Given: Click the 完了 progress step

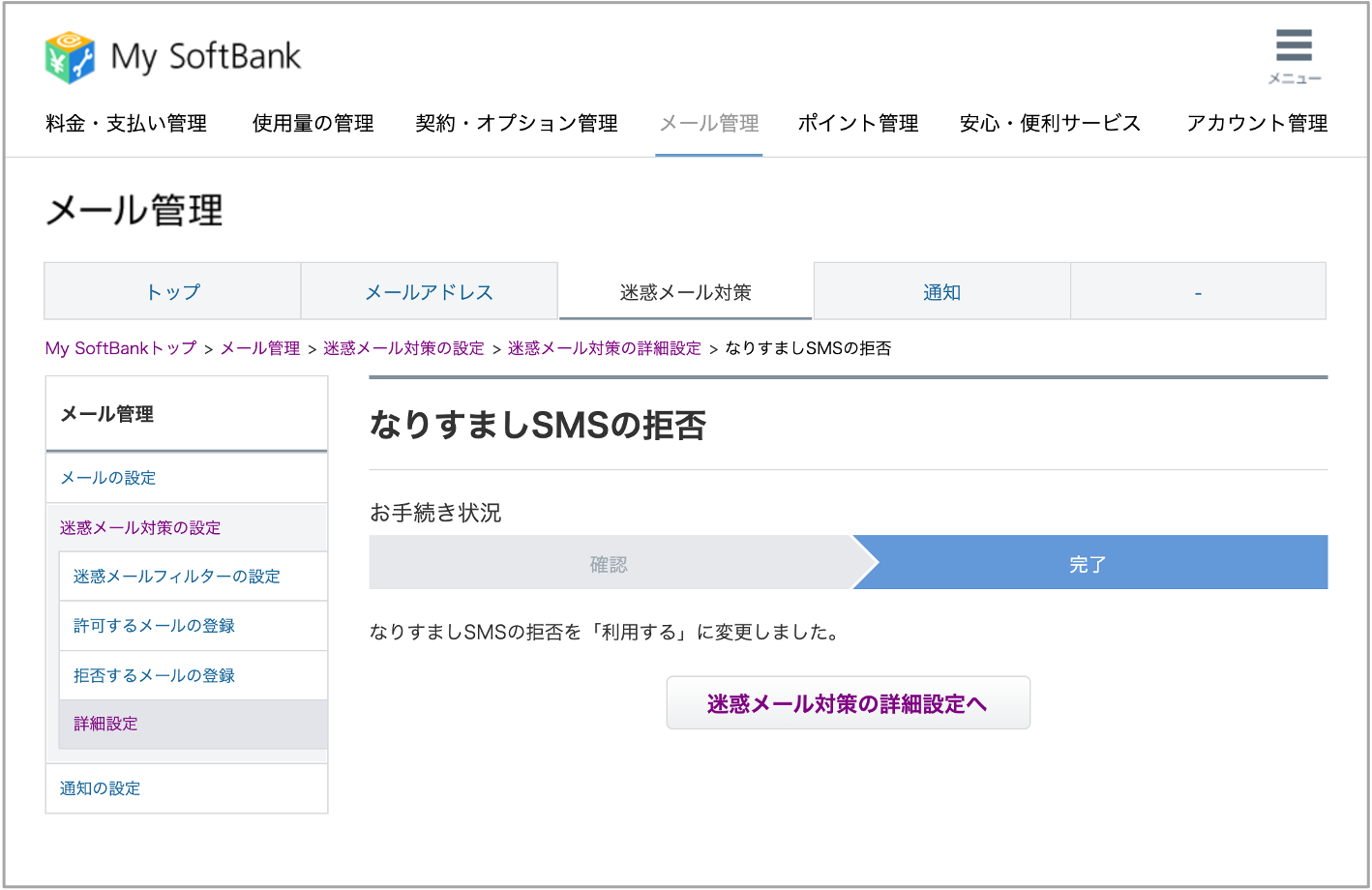Looking at the screenshot, I should coord(1088,564).
